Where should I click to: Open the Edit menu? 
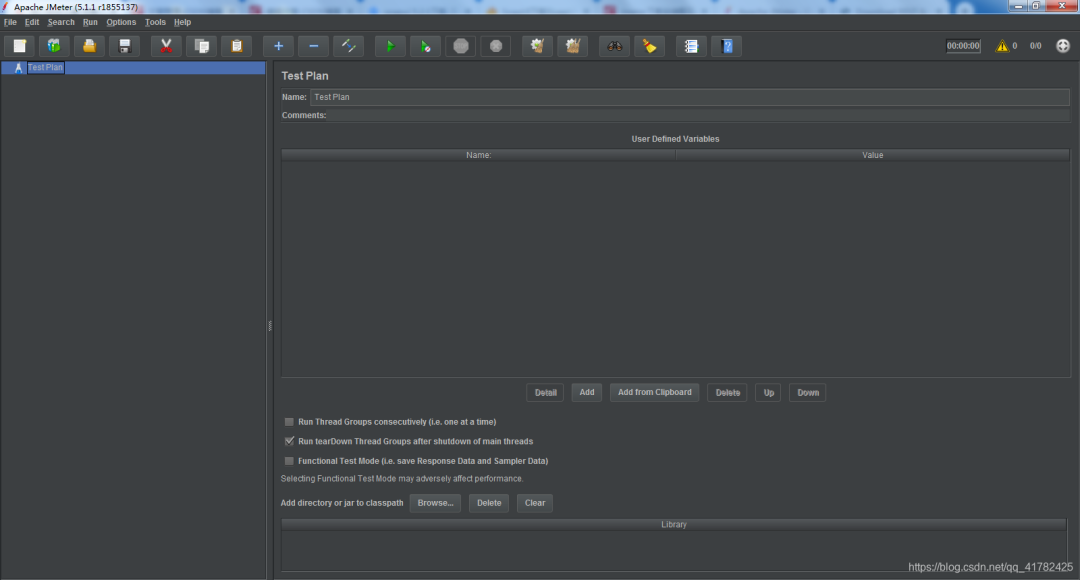point(32,22)
